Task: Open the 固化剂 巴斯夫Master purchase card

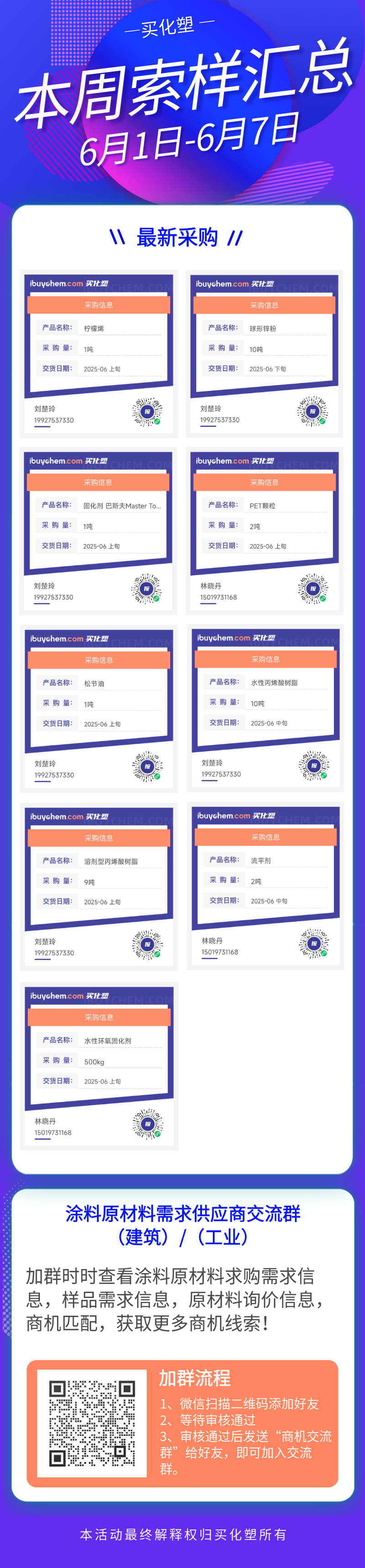Action: [x=98, y=531]
